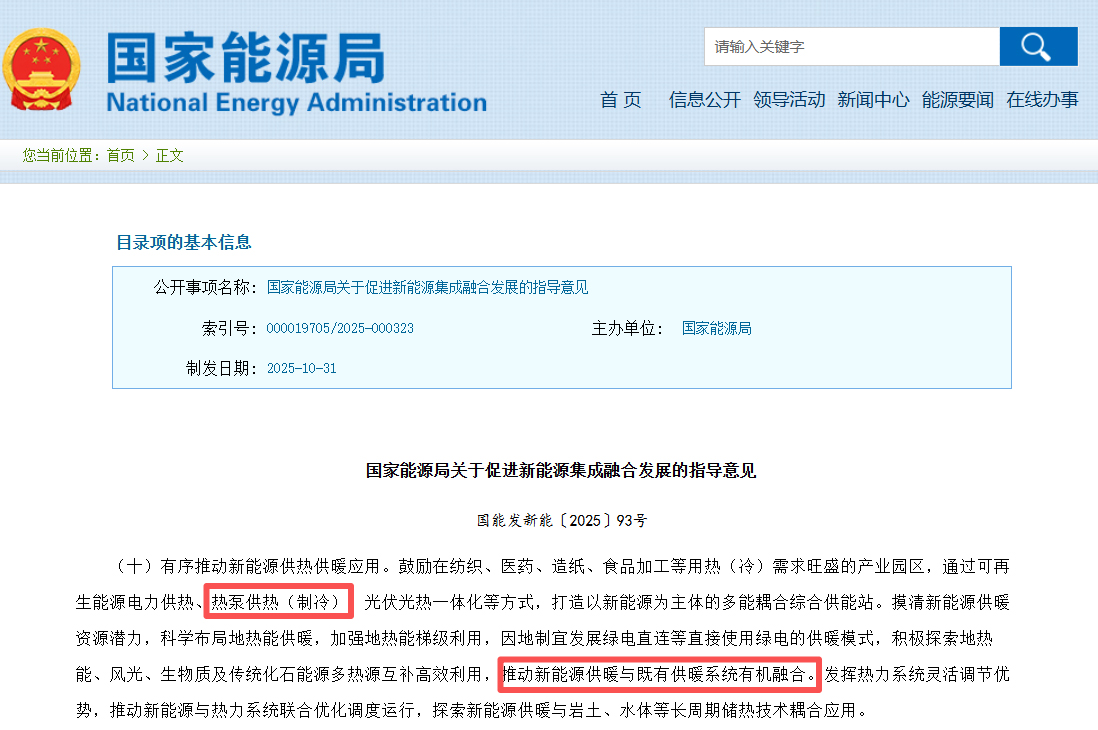Open the 能源要闻 menu
1098x730 pixels.
(956, 99)
